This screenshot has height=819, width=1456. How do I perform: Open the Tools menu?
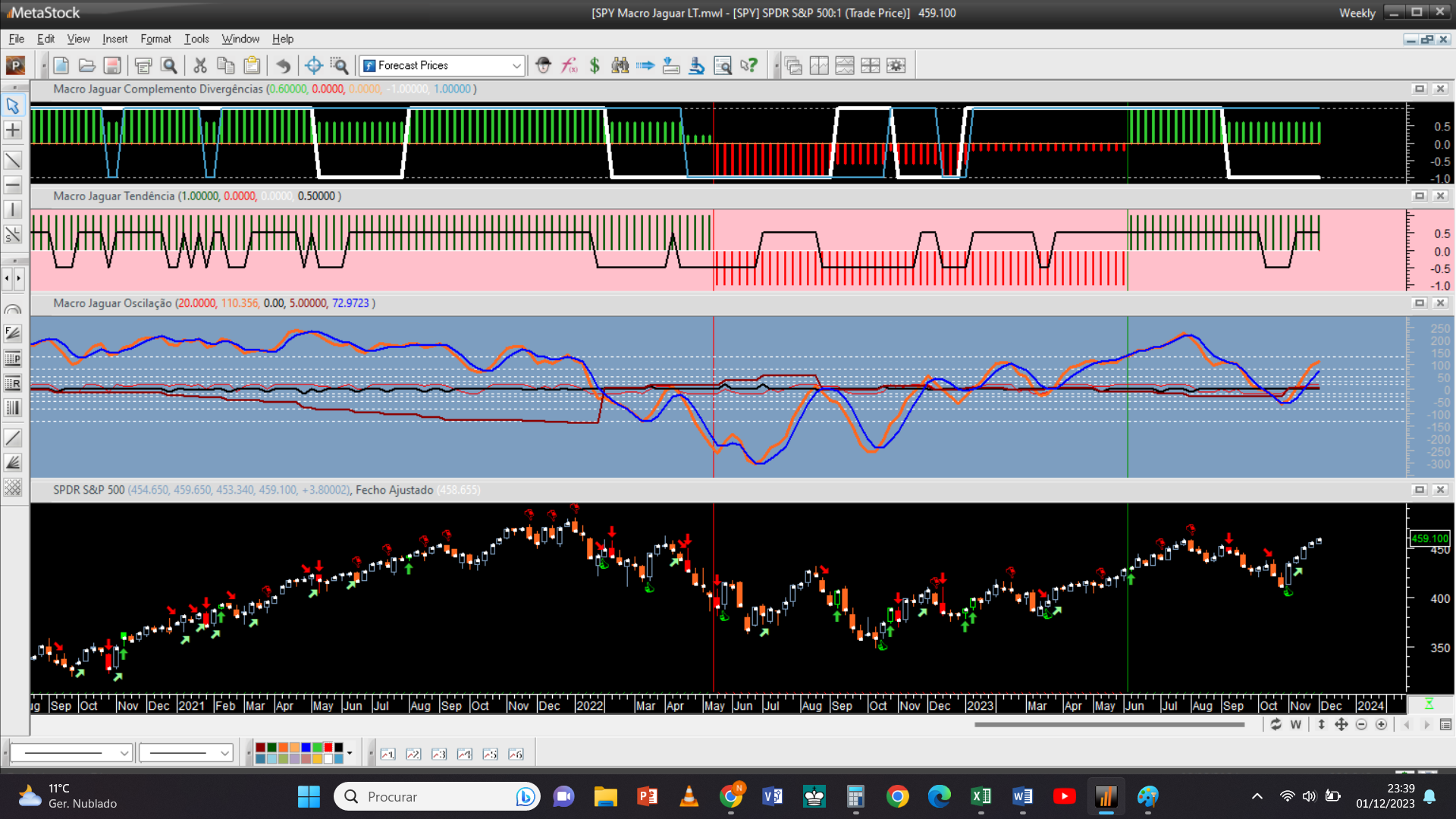[196, 39]
